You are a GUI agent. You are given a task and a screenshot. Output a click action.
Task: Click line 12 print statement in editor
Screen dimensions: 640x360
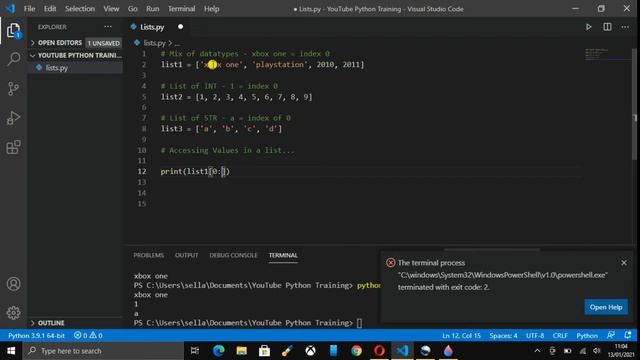click(x=195, y=171)
